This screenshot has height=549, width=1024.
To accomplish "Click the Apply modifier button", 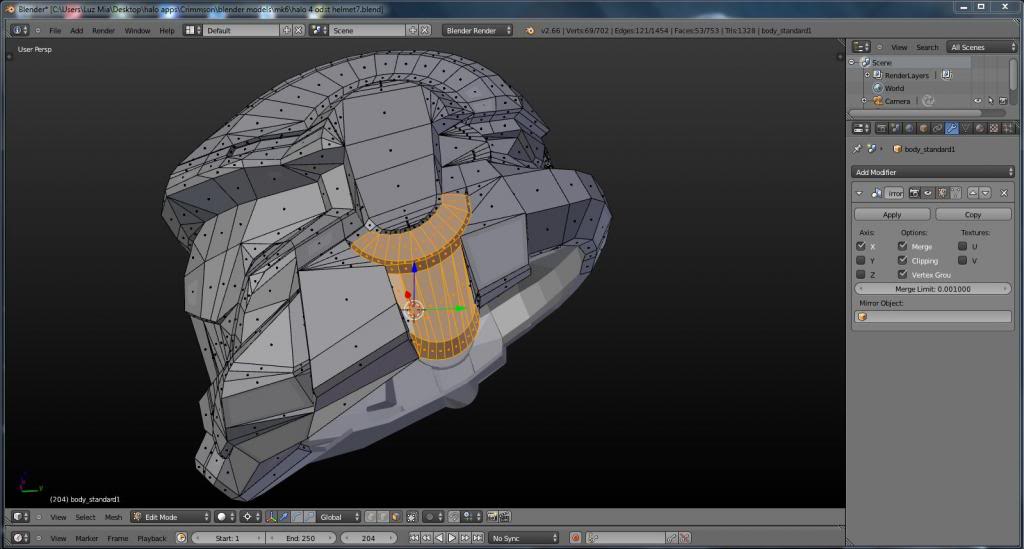I will [x=892, y=214].
